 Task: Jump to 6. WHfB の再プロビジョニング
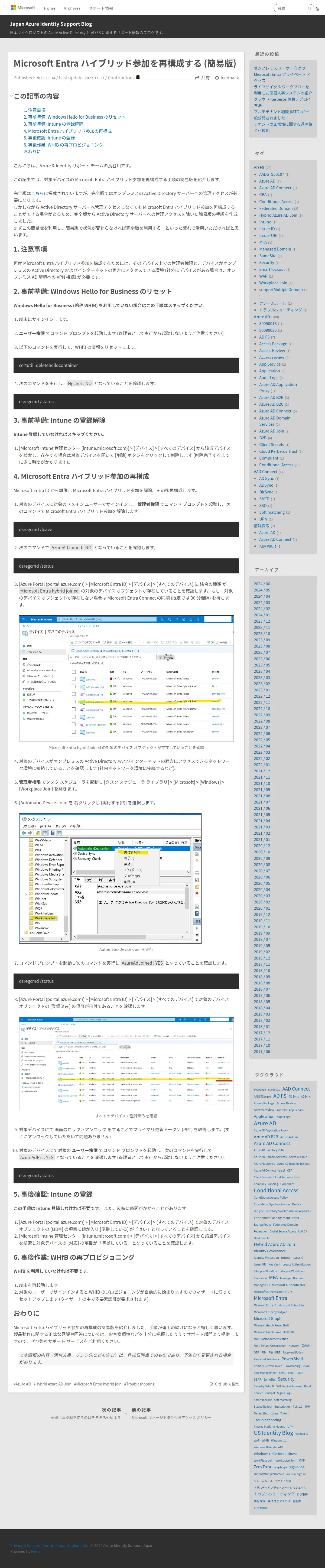coord(63,145)
